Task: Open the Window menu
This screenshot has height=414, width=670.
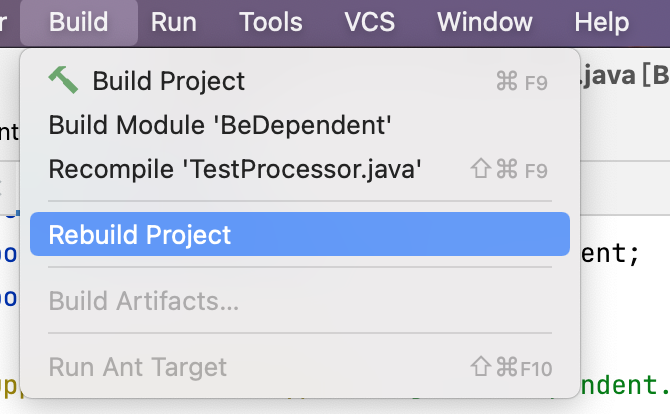Action: 485,22
